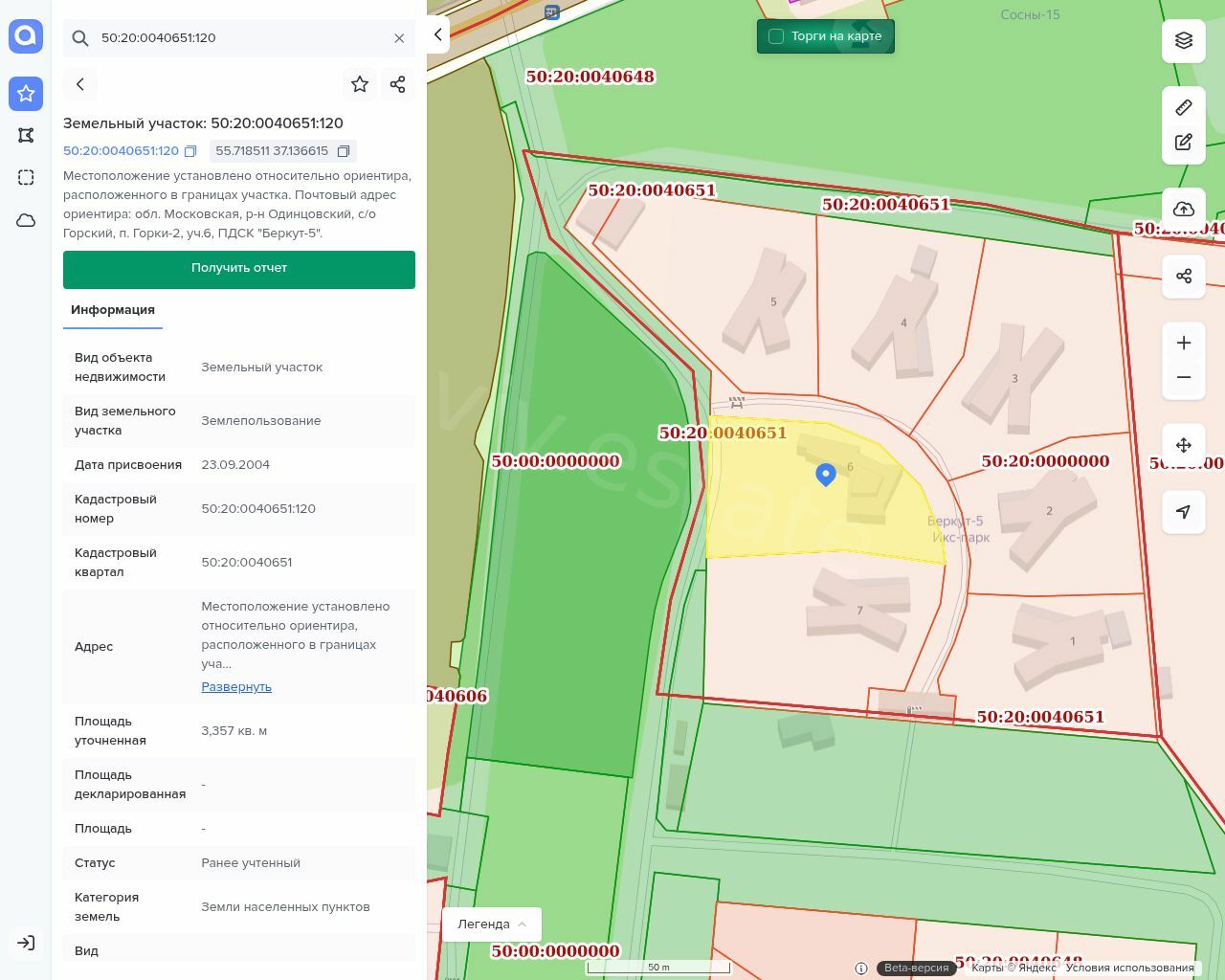
Task: Collapse the side panel with chevron
Action: [438, 35]
